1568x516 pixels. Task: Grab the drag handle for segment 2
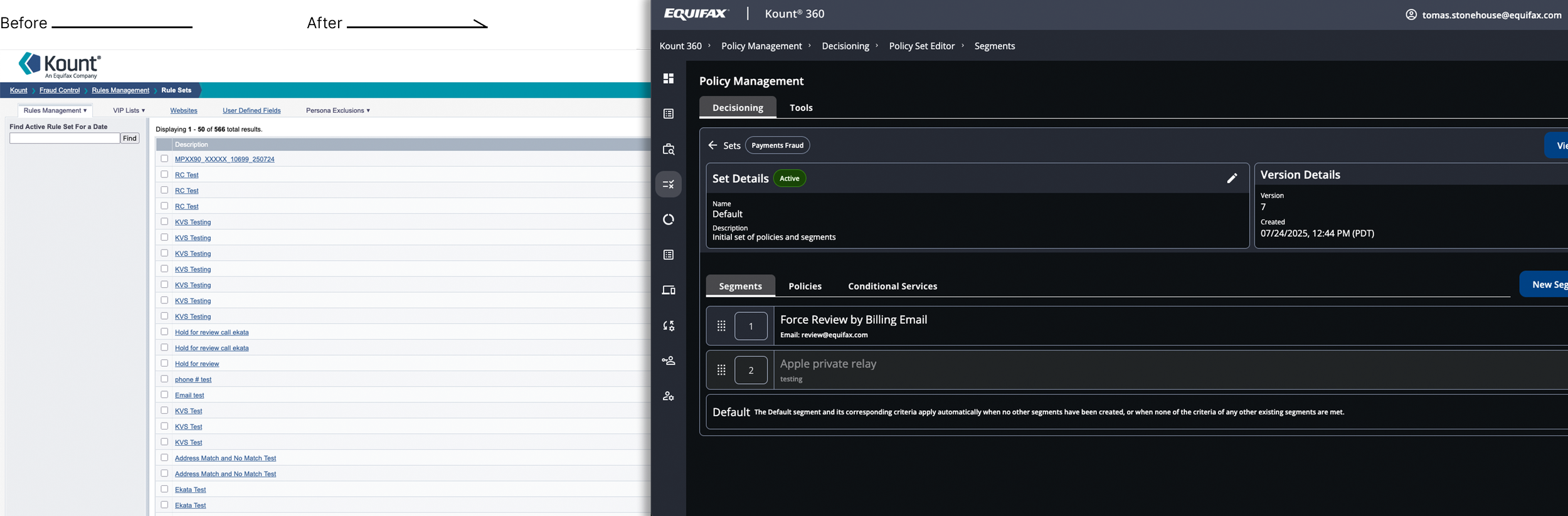(721, 370)
